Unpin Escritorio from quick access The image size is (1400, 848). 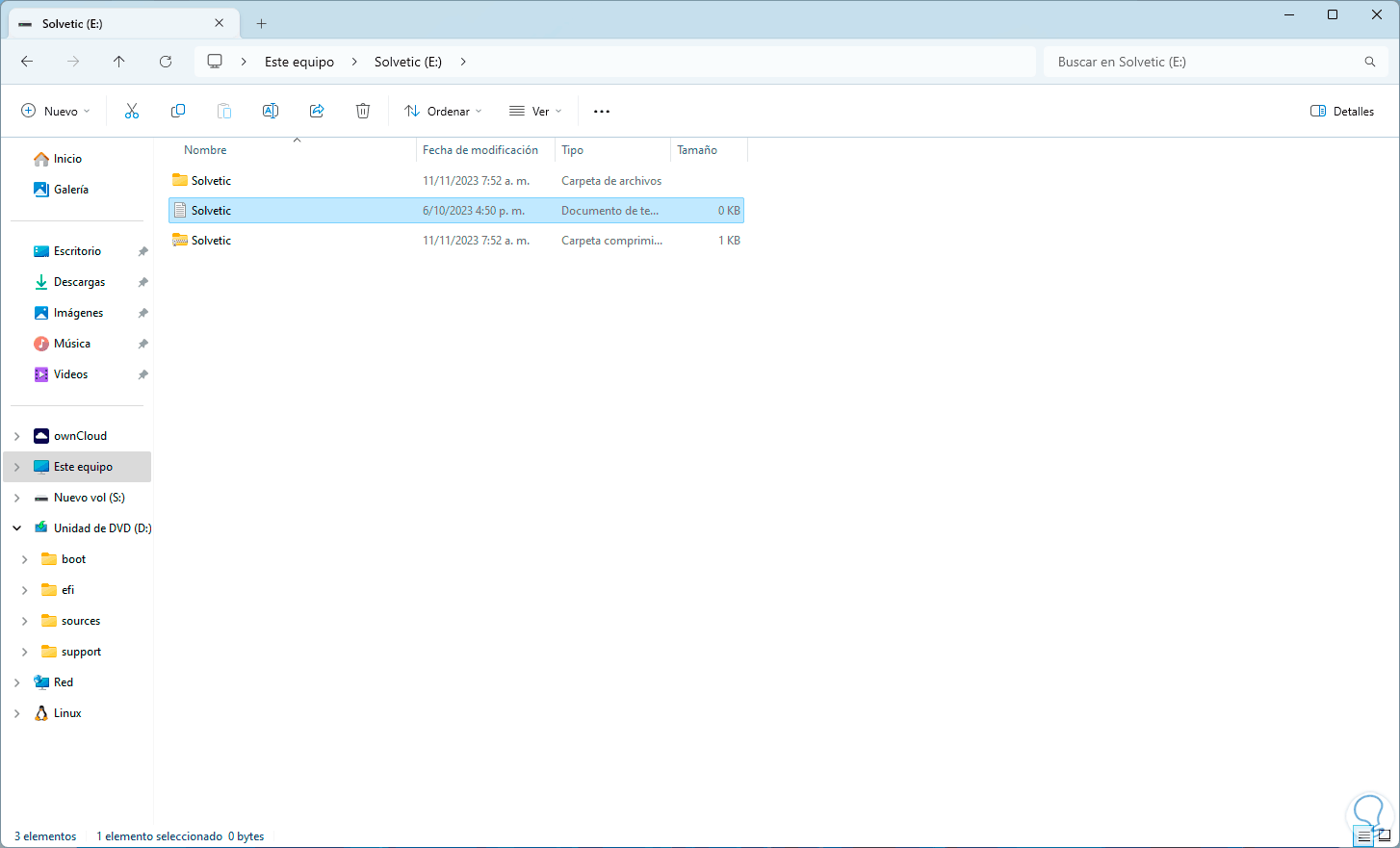(x=143, y=251)
